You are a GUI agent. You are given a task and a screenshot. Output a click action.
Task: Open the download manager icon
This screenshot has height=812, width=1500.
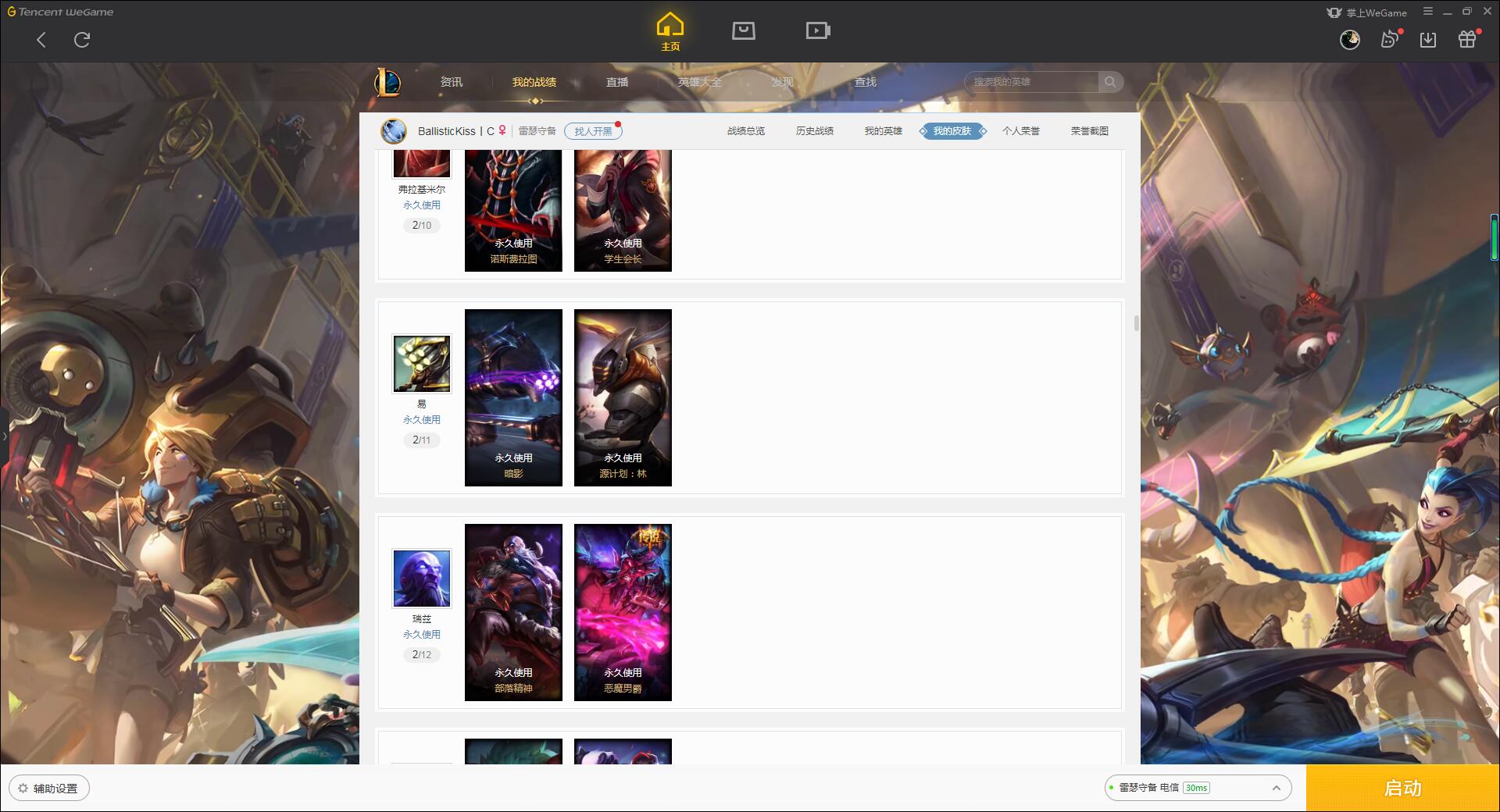click(1428, 40)
